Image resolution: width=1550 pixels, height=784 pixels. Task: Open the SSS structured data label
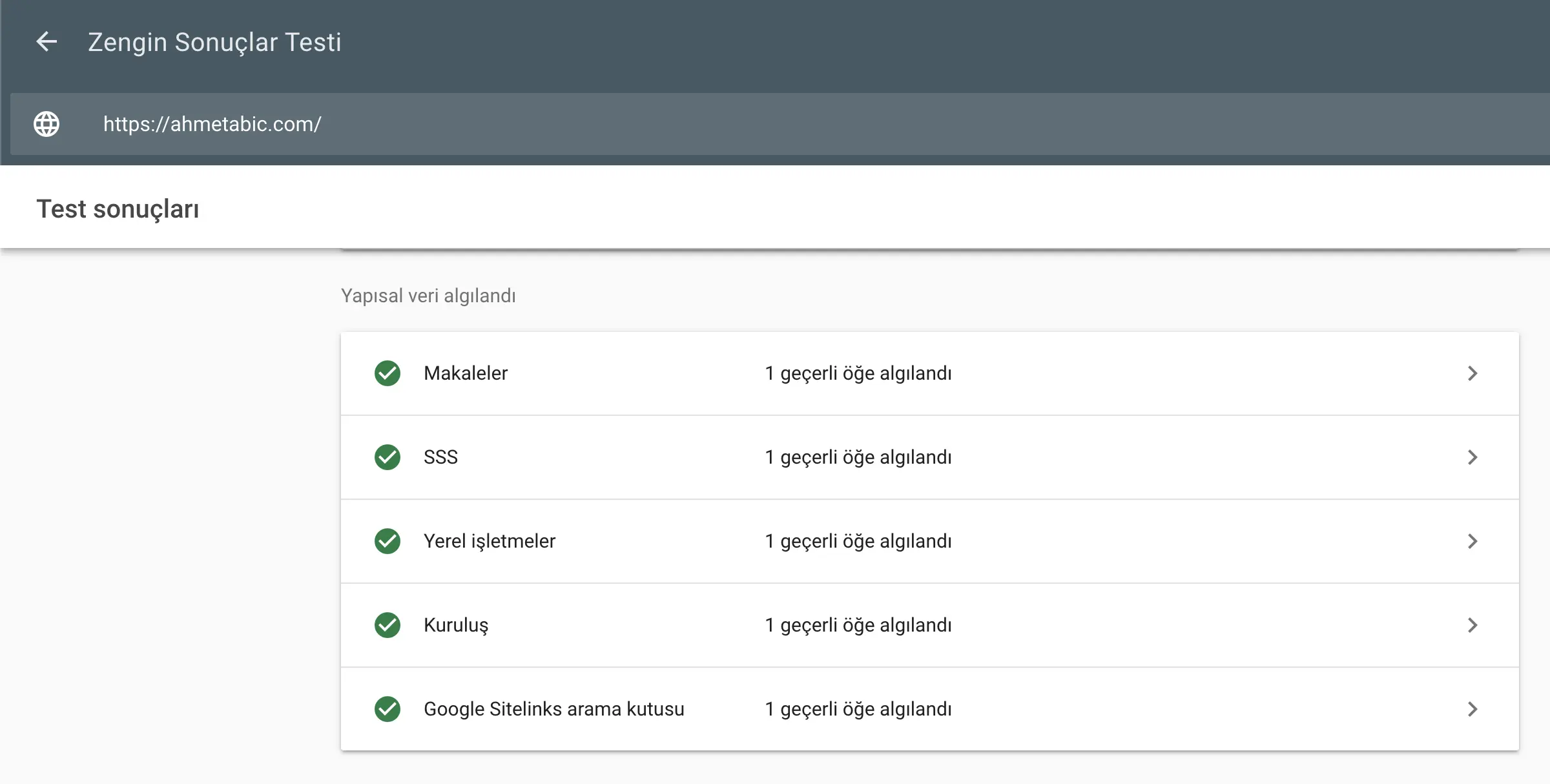point(440,457)
